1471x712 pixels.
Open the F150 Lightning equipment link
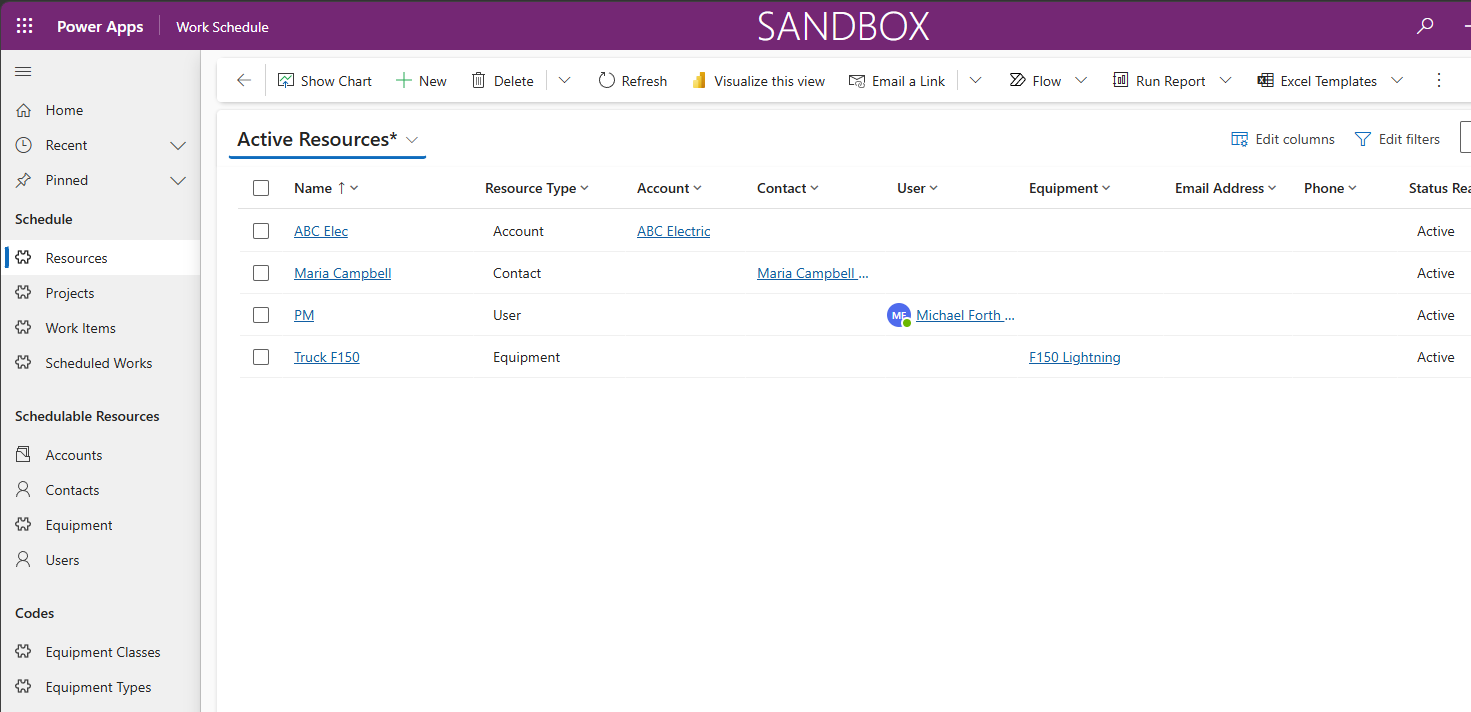pyautogui.click(x=1075, y=357)
